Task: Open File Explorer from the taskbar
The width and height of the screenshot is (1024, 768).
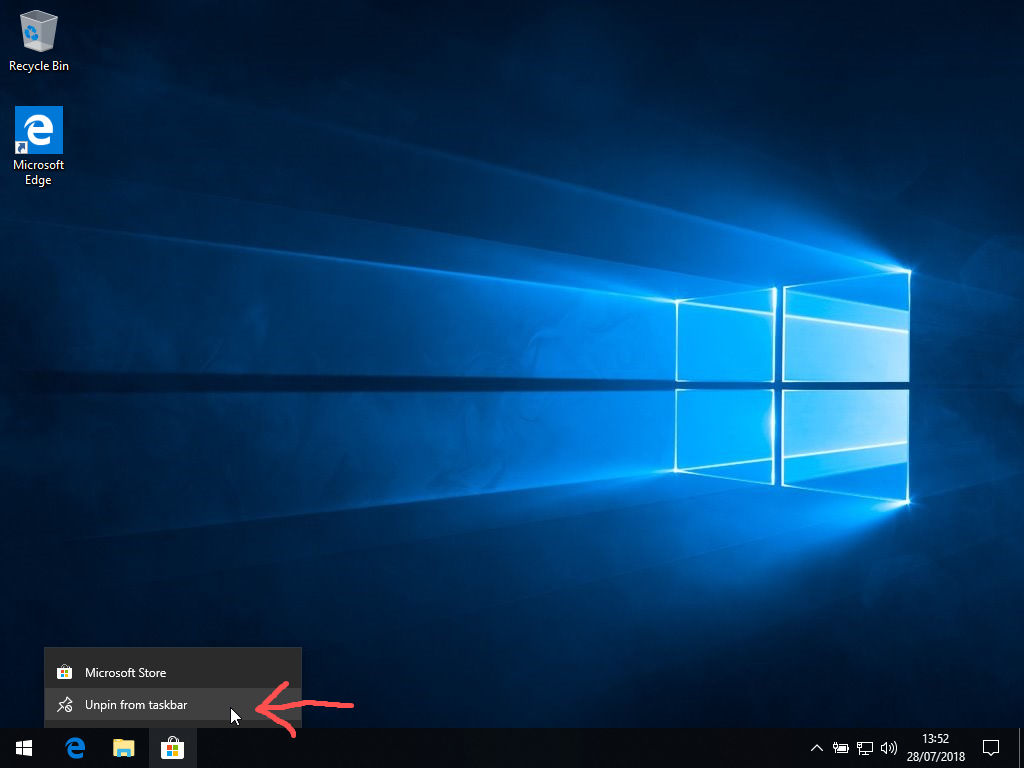Action: pyautogui.click(x=123, y=748)
